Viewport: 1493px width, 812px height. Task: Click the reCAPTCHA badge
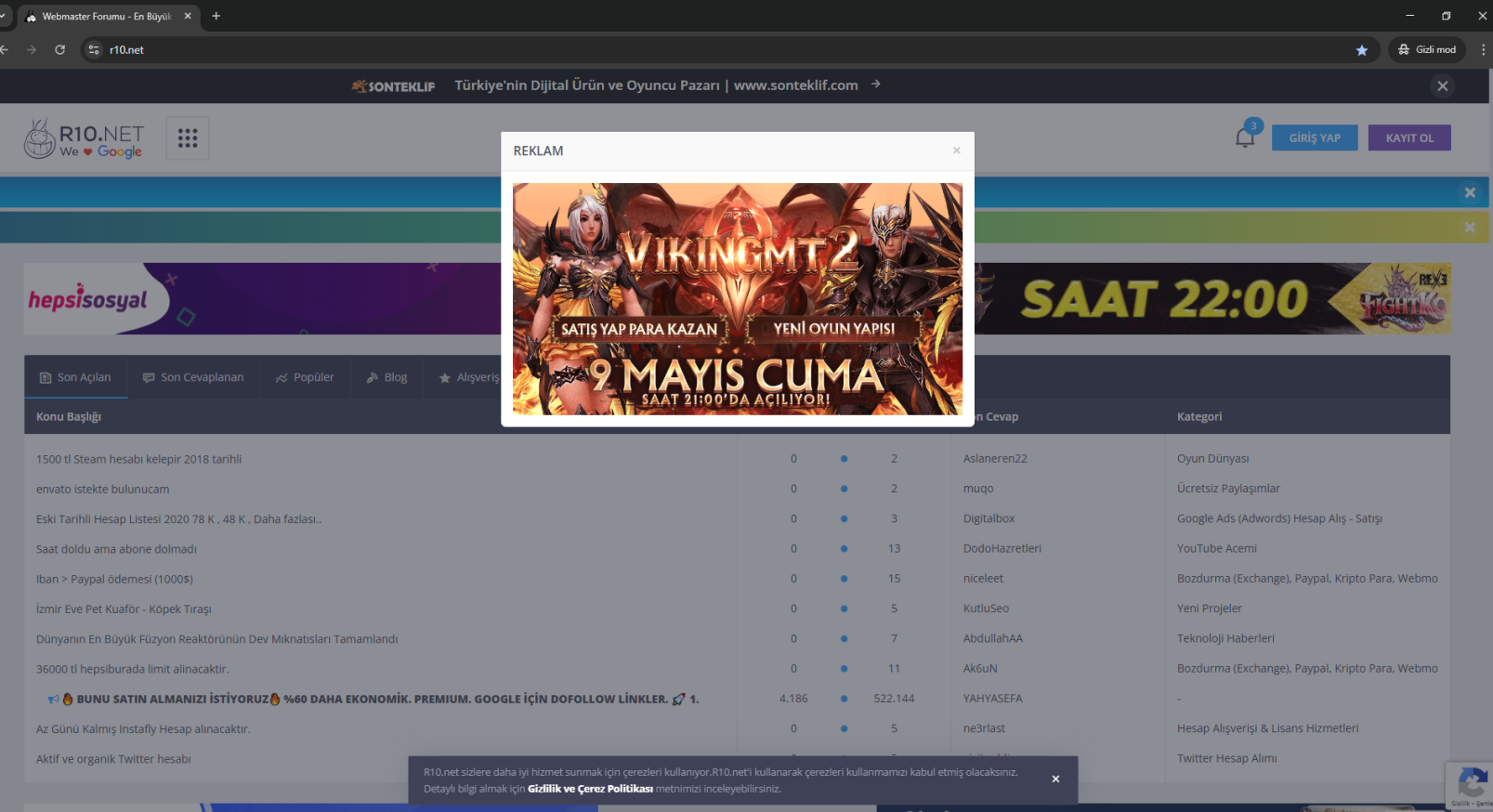[x=1470, y=785]
